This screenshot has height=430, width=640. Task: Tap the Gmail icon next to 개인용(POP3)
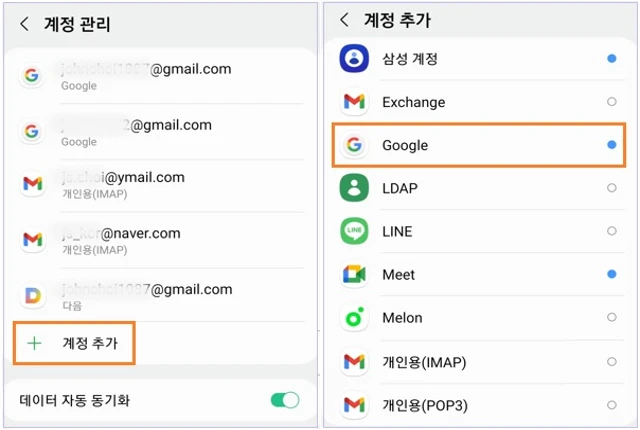point(354,405)
